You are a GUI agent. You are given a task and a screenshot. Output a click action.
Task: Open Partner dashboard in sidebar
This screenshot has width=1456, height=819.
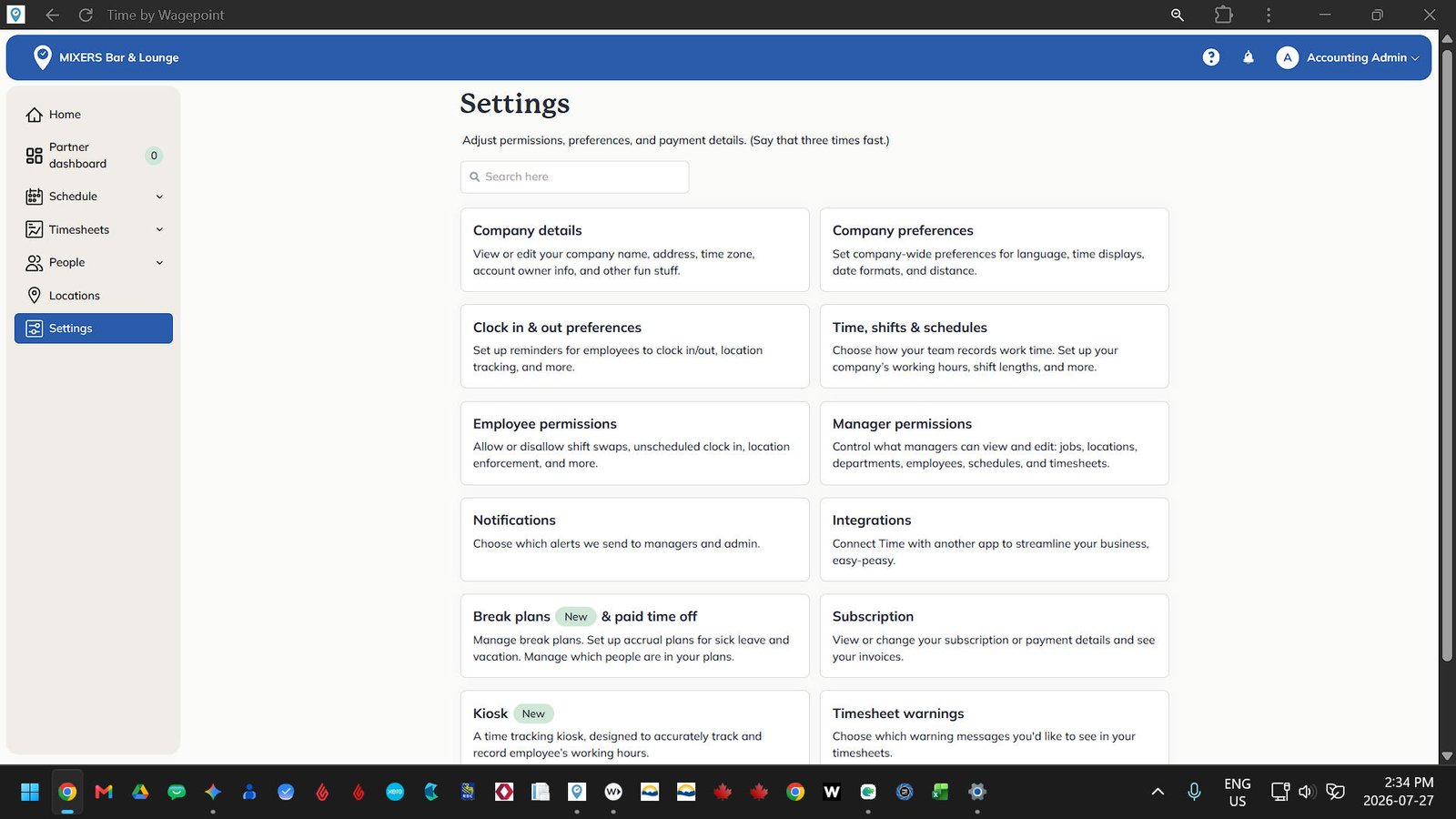click(x=94, y=156)
